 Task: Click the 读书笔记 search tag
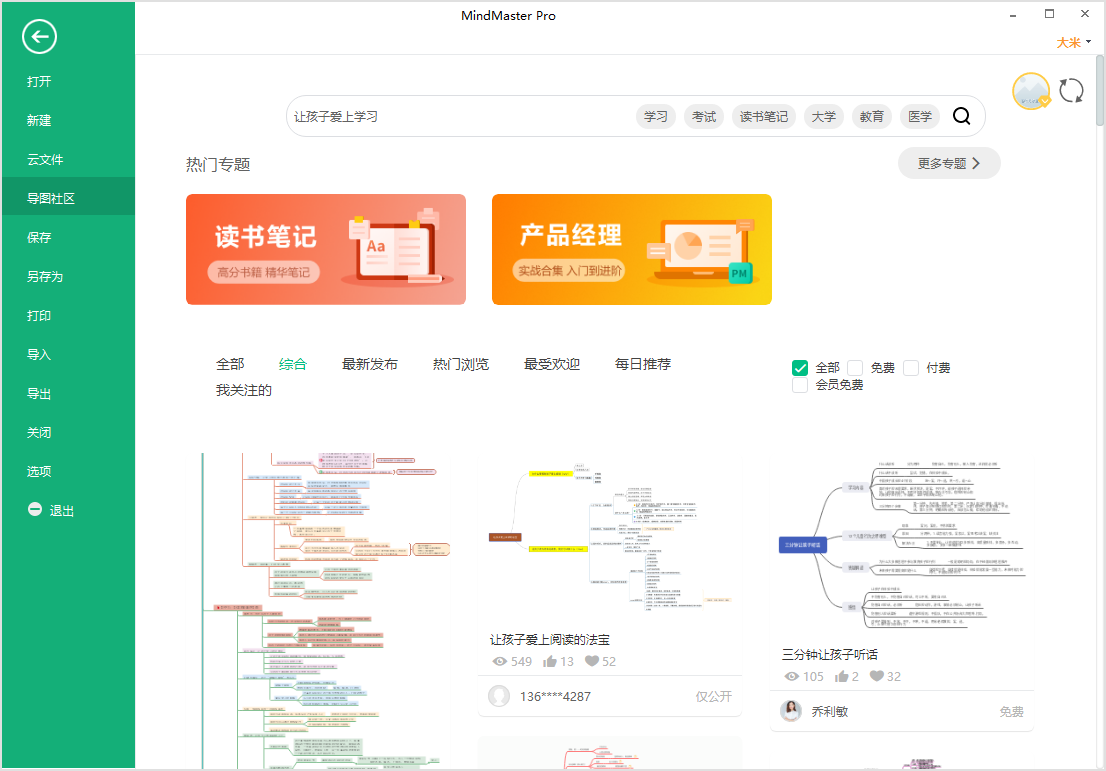[764, 117]
